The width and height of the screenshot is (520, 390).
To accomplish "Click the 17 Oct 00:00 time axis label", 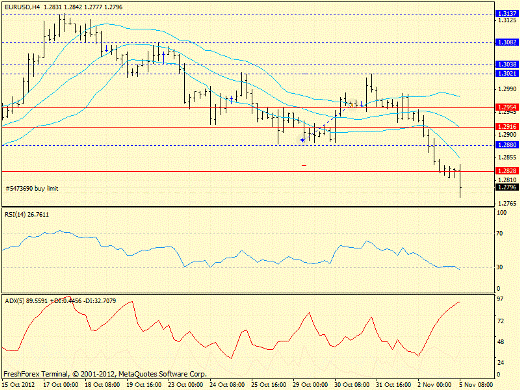I will click(61, 385).
